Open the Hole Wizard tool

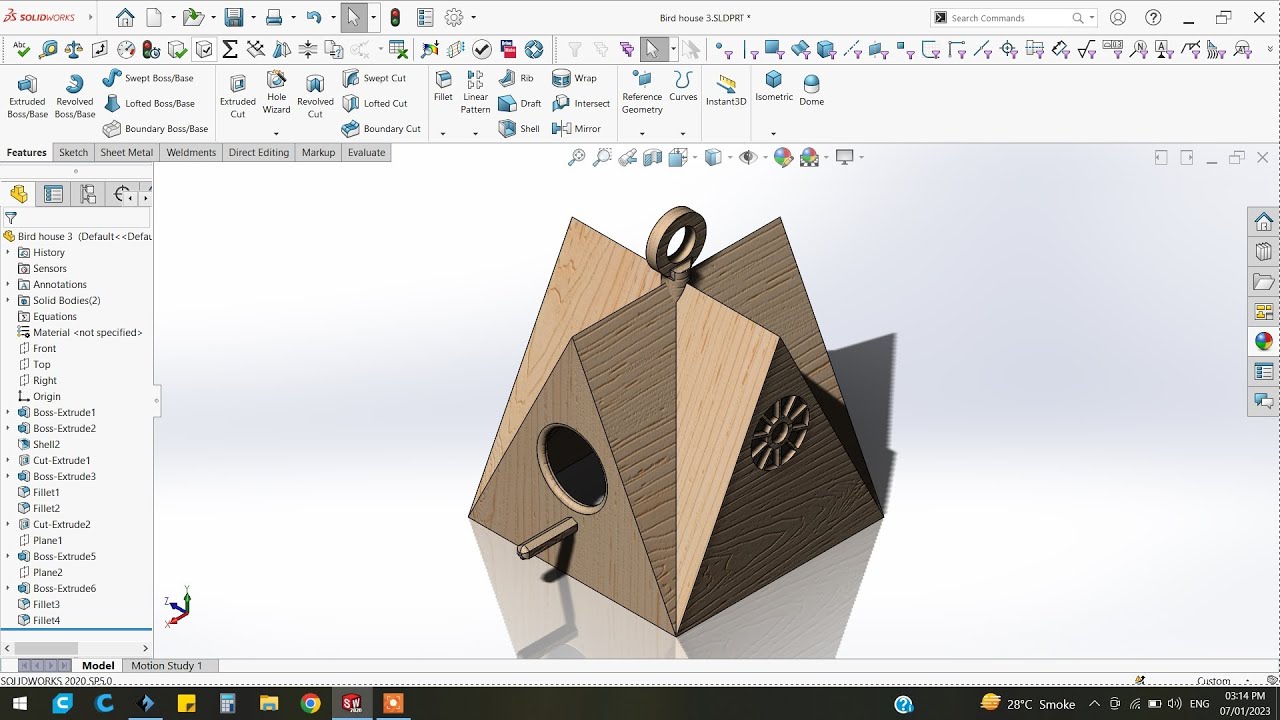tap(277, 93)
